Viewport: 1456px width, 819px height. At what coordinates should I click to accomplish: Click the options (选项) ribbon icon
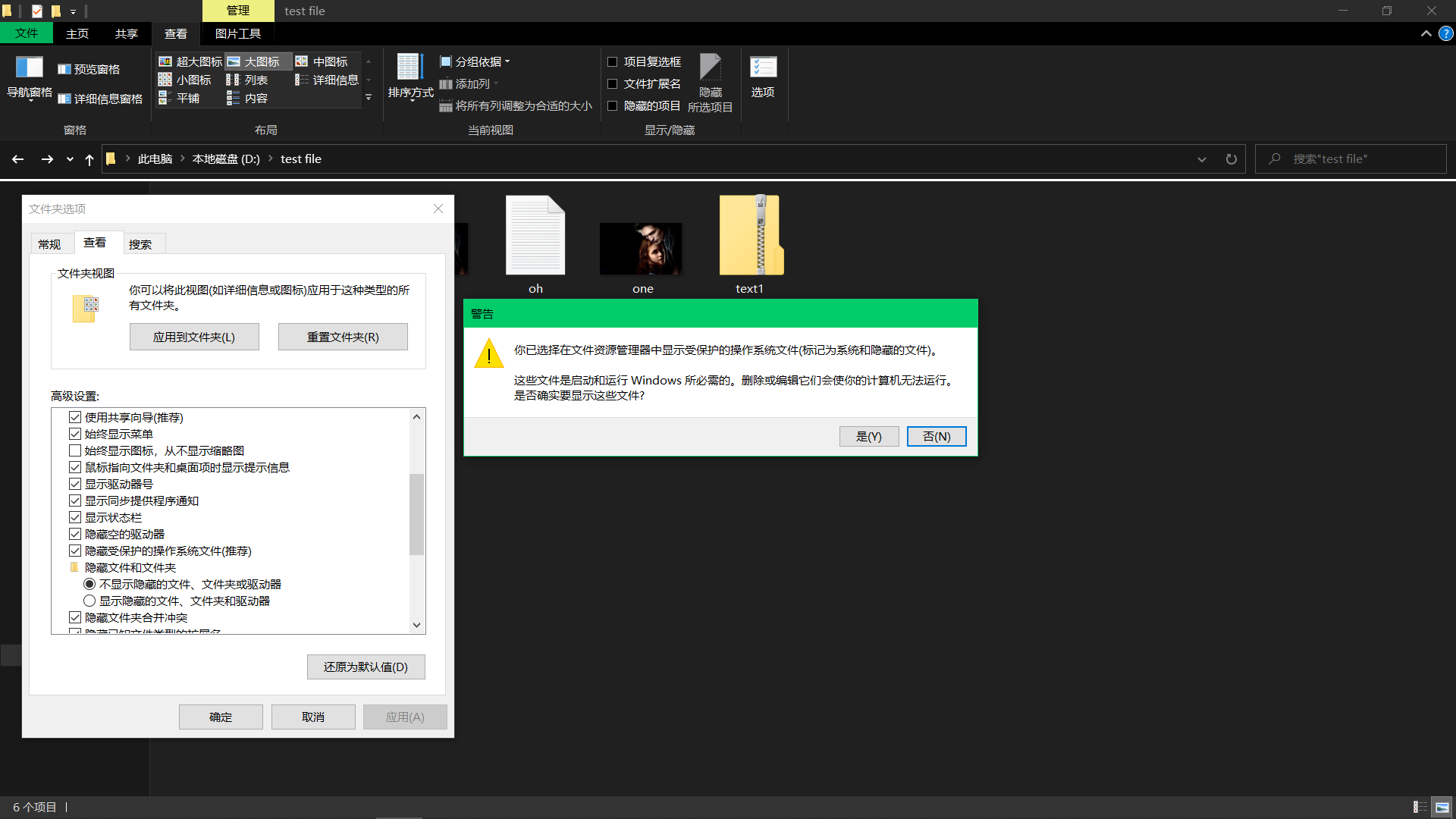tap(763, 68)
